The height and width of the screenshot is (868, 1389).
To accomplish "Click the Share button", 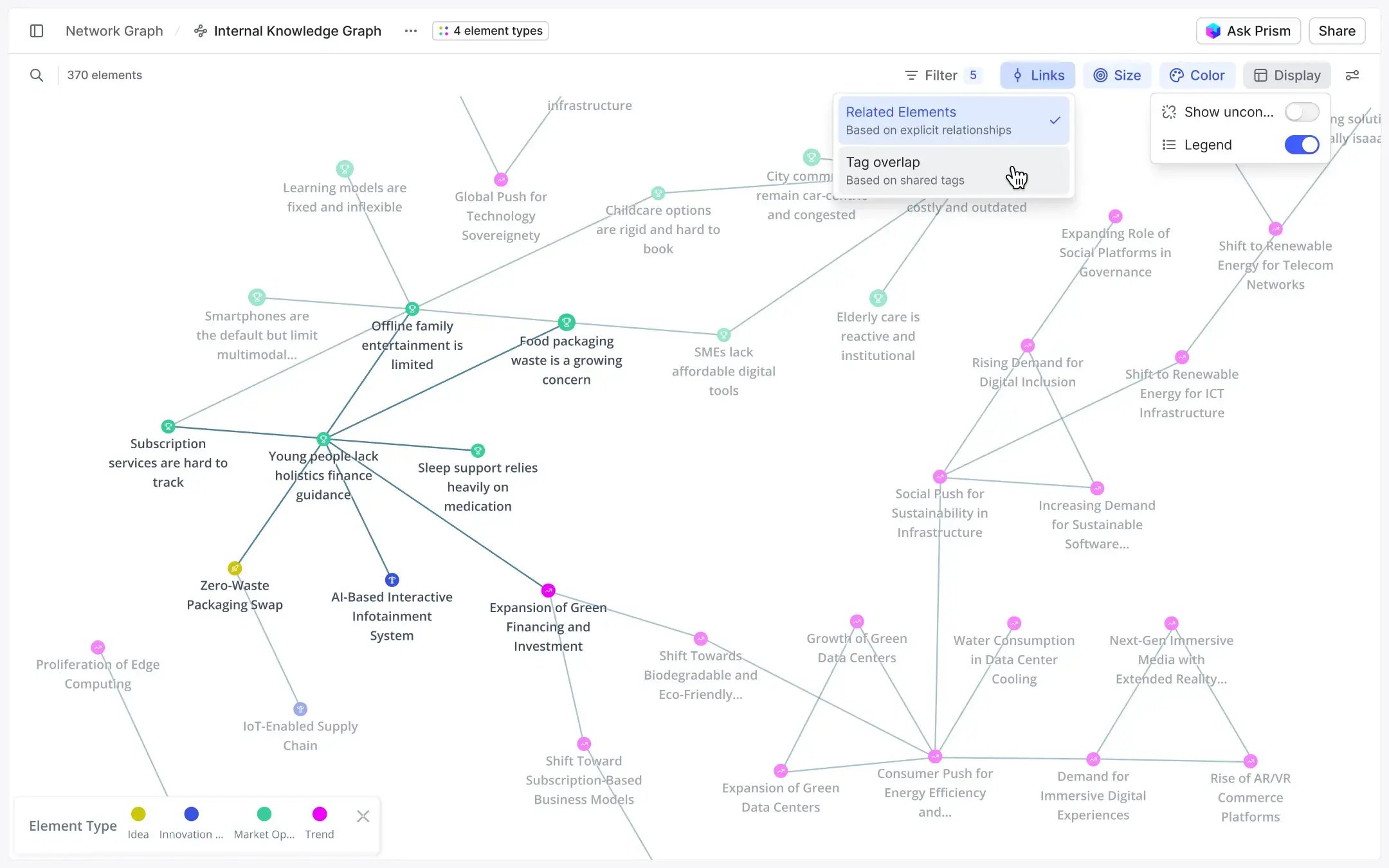I will pos(1336,30).
